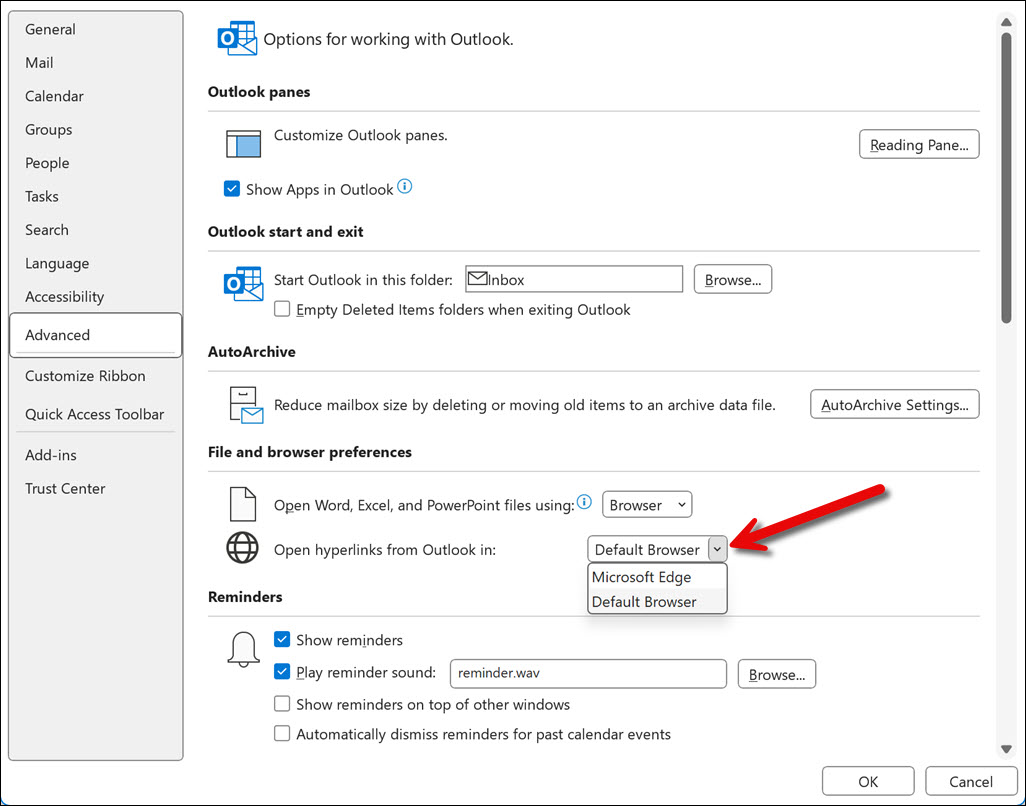Open the Add-ins category
The height and width of the screenshot is (806, 1026).
96,455
